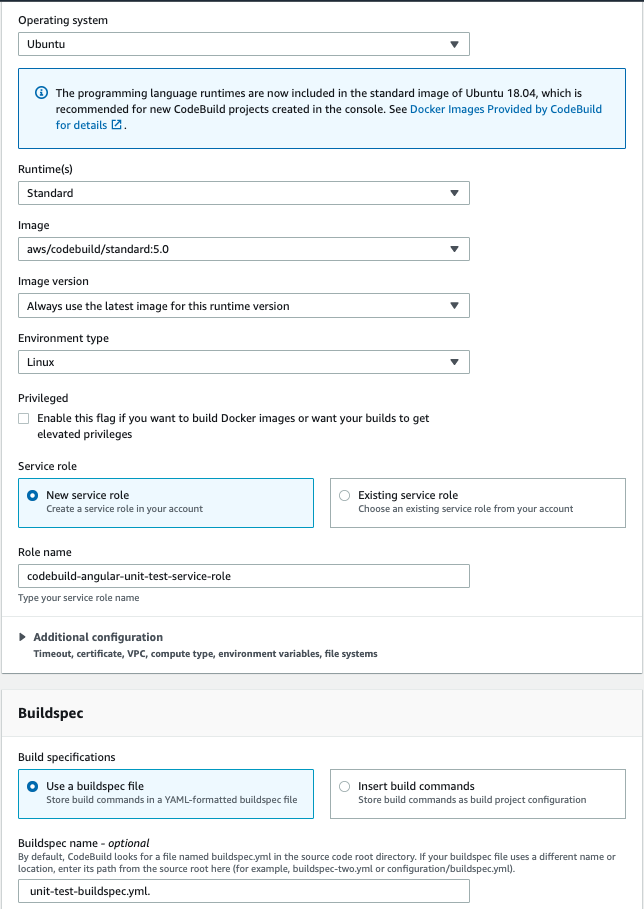Open the Image dropdown with aws/codebuild/standard:5.0
The image size is (644, 909).
(x=243, y=249)
